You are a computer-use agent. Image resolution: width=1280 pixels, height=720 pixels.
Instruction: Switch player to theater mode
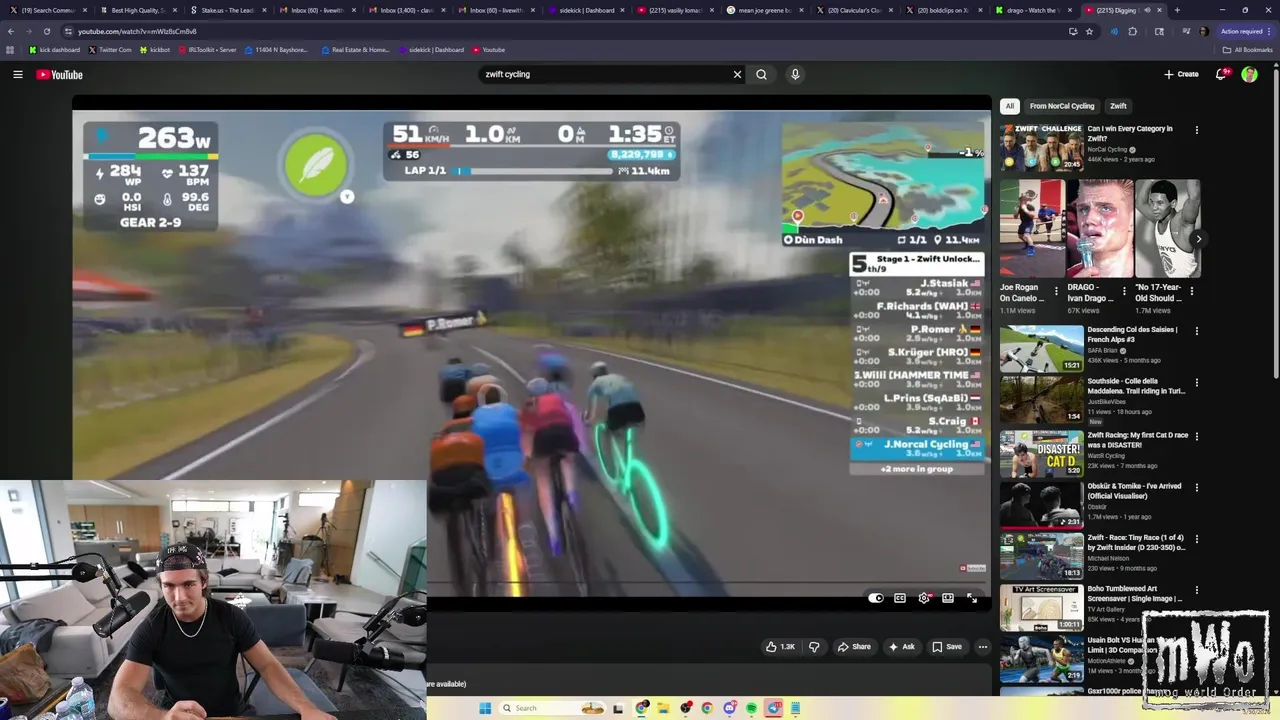pyautogui.click(x=948, y=598)
